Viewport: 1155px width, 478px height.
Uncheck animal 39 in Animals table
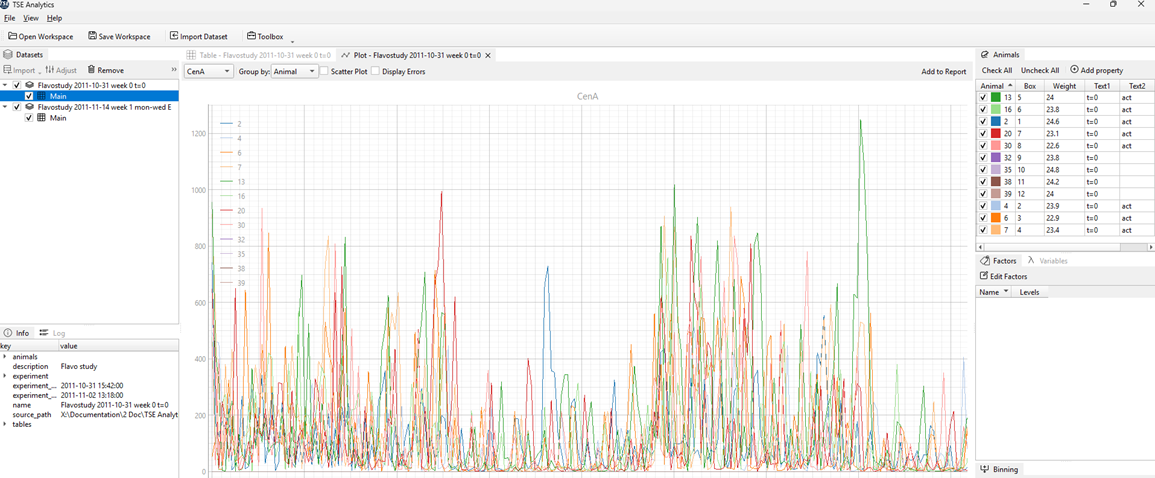coord(983,194)
